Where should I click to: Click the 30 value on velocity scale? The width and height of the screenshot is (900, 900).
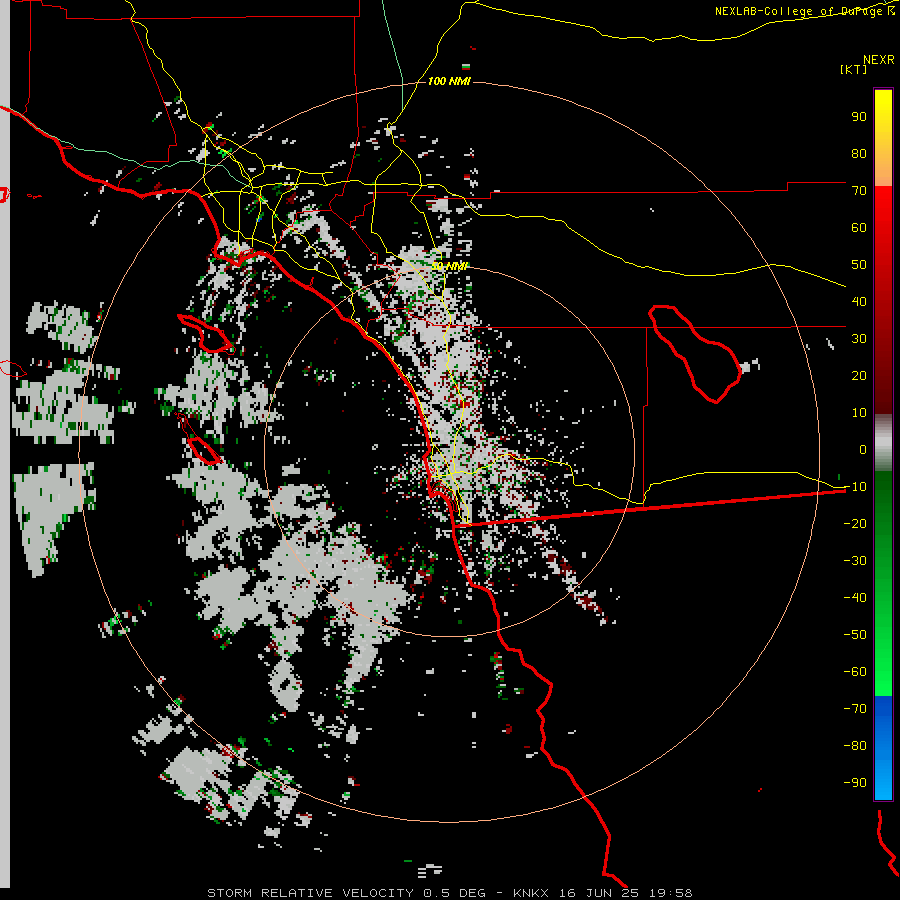[x=859, y=339]
